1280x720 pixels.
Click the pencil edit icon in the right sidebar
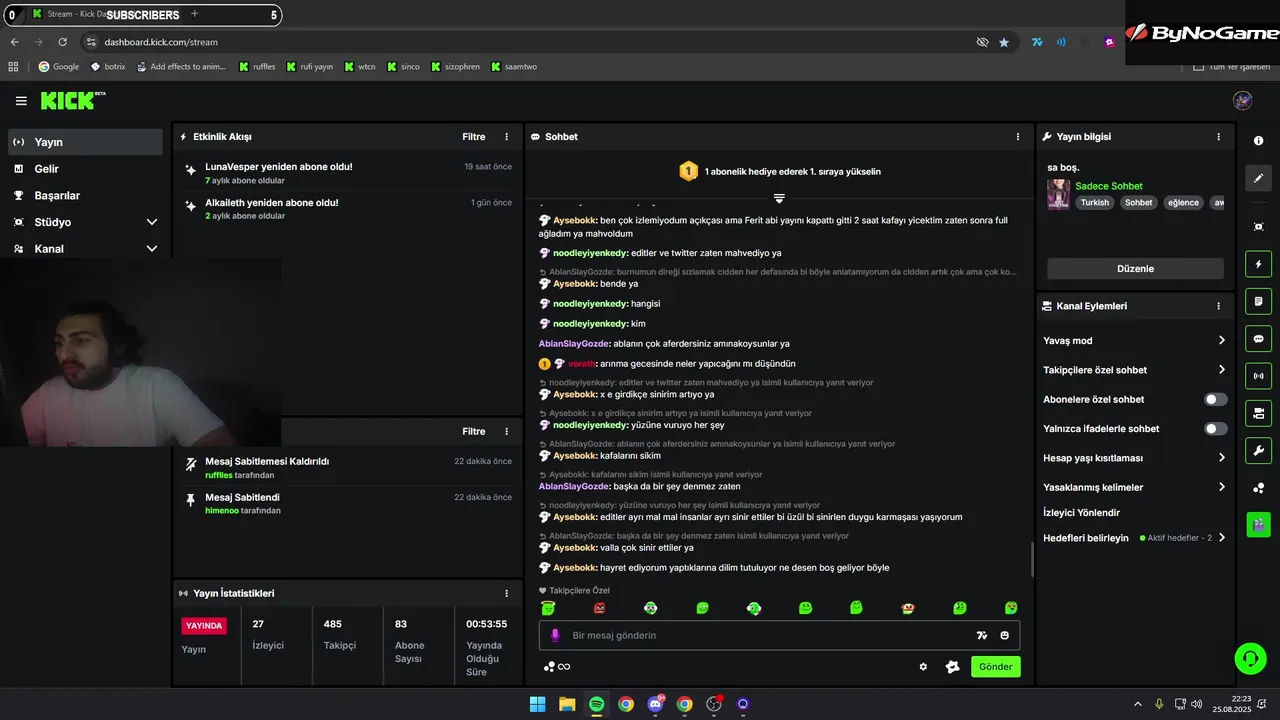[1258, 178]
